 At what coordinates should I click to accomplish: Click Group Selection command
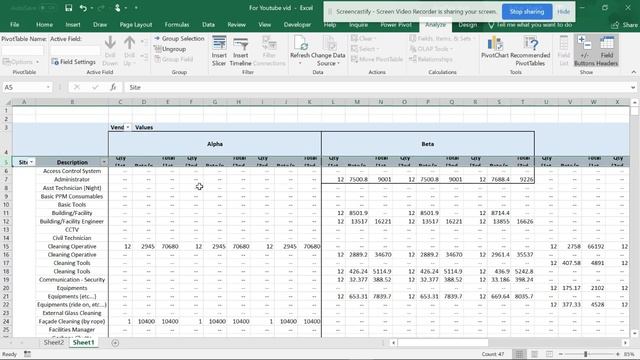[x=179, y=38]
